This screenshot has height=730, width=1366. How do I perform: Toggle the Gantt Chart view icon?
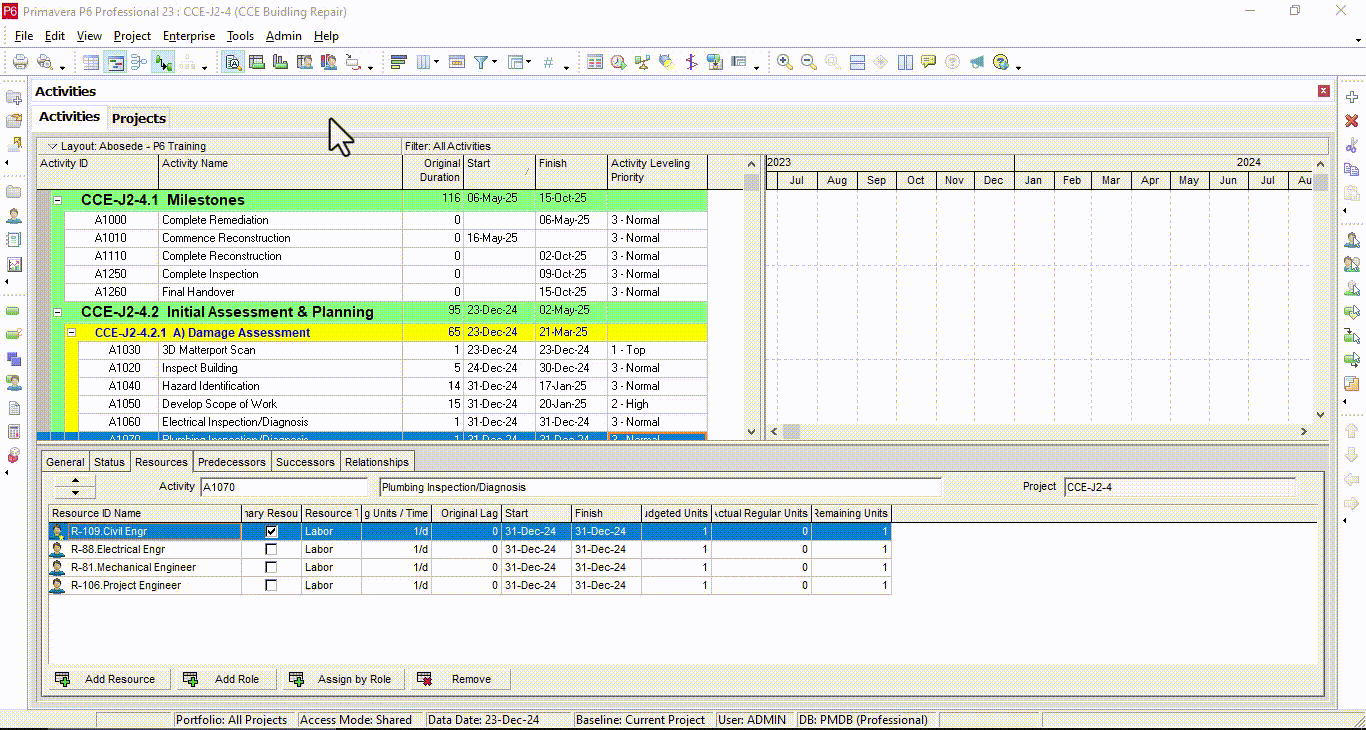click(x=116, y=62)
